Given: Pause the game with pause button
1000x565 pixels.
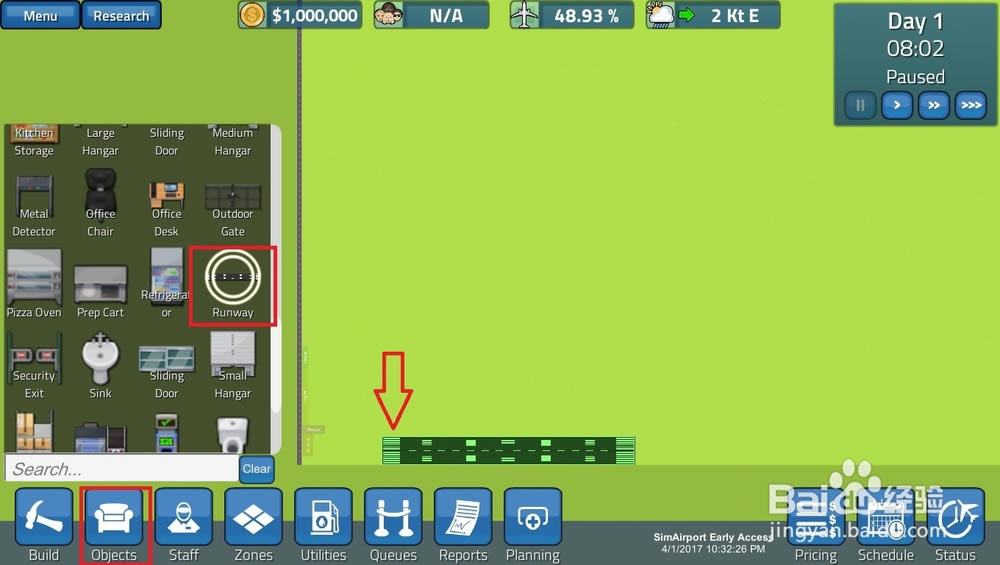Looking at the screenshot, I should click(x=860, y=105).
